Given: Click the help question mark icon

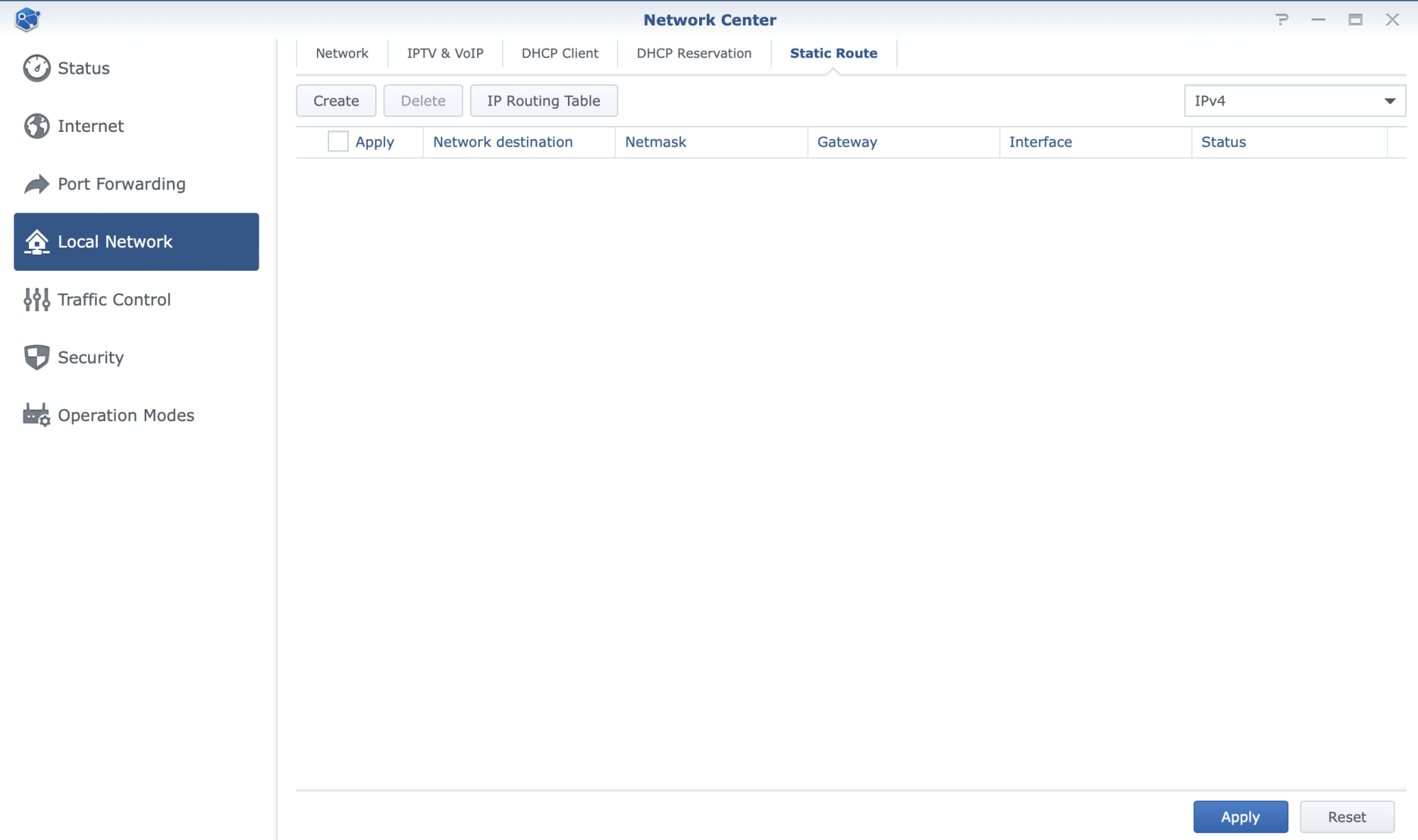Looking at the screenshot, I should (x=1281, y=20).
